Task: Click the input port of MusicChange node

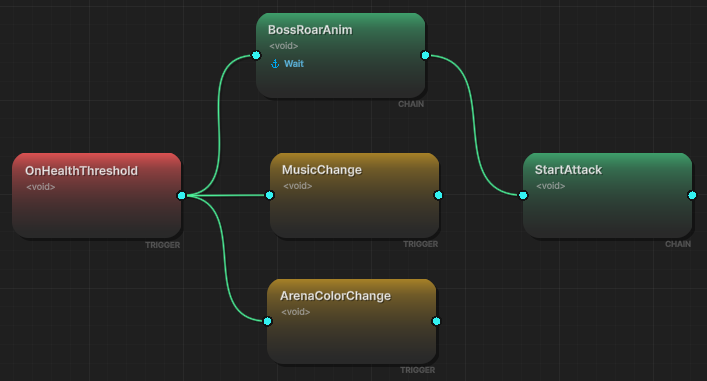Action: 270,195
